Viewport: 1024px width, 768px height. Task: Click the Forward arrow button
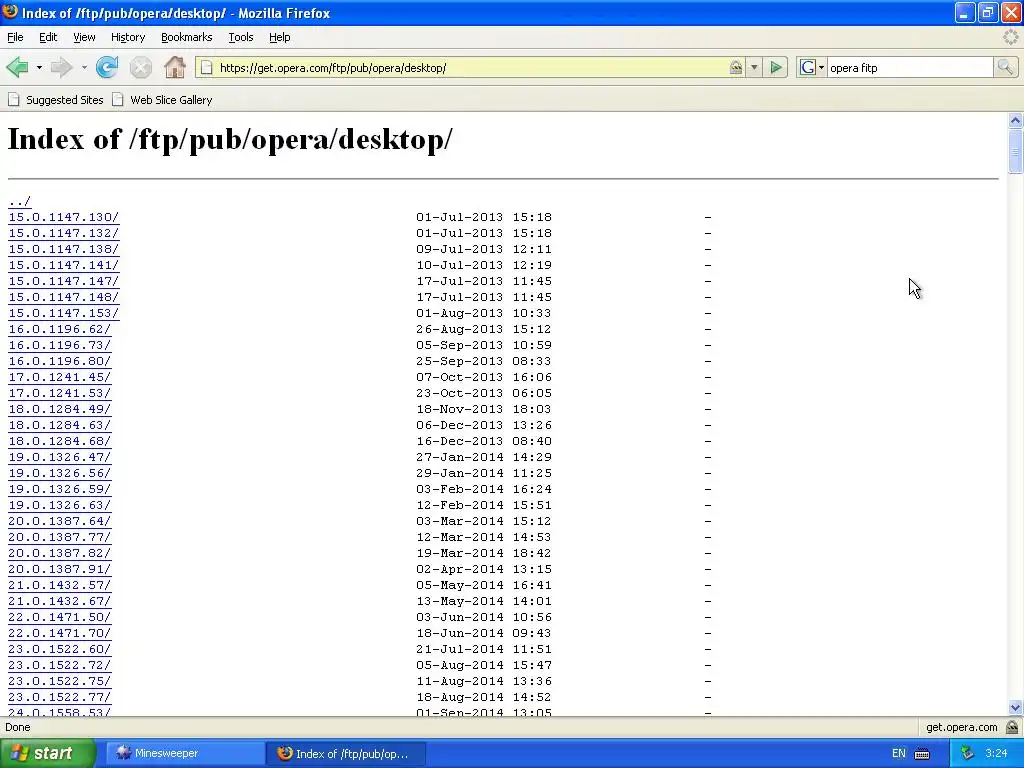[62, 67]
